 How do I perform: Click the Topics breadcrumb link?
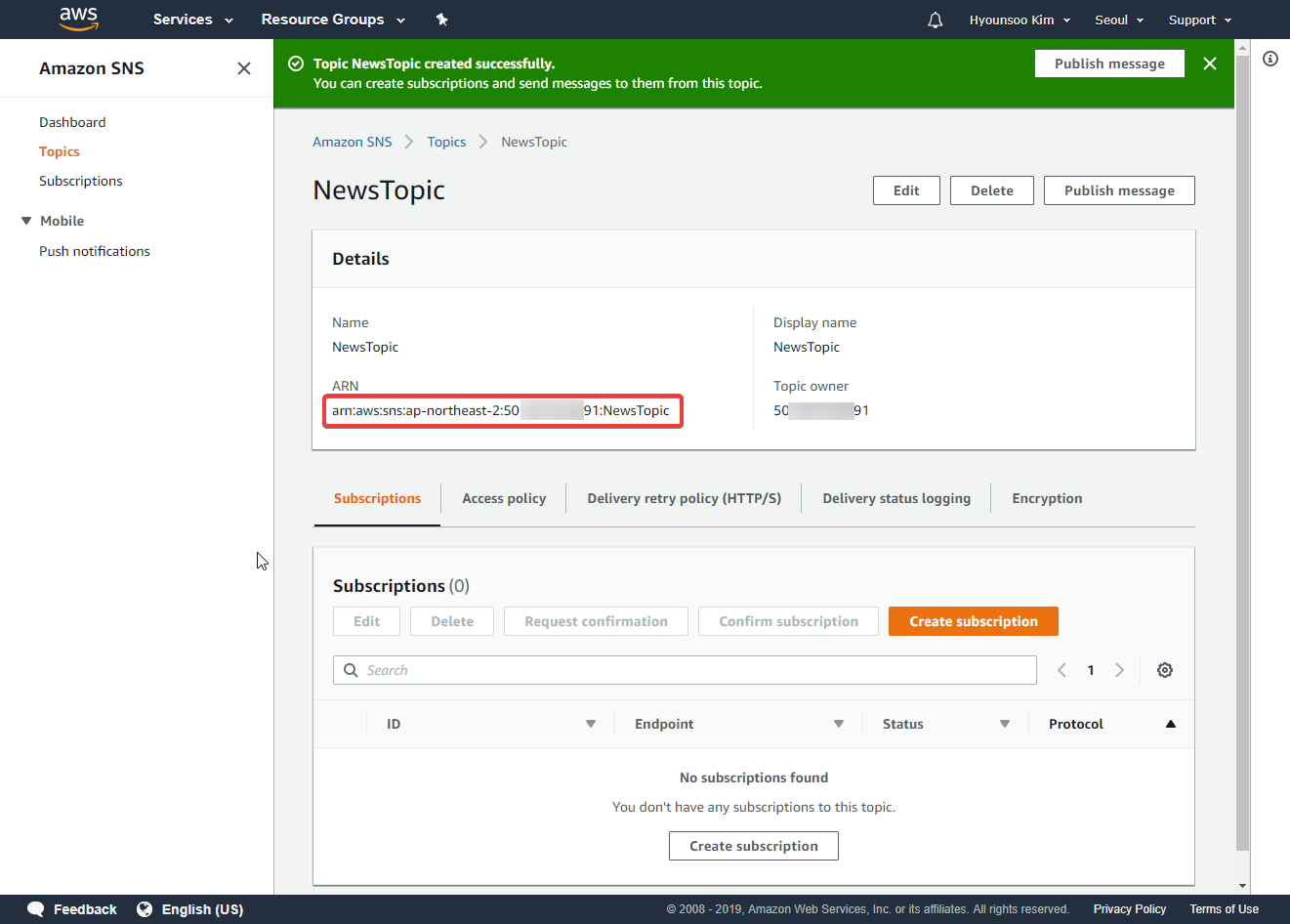[x=446, y=142]
